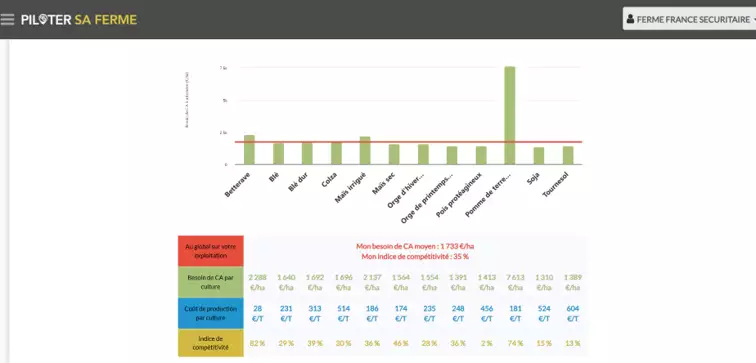Screen dimensions: 756x363
Task: Select the green Besoin de CA header
Action: click(x=211, y=282)
